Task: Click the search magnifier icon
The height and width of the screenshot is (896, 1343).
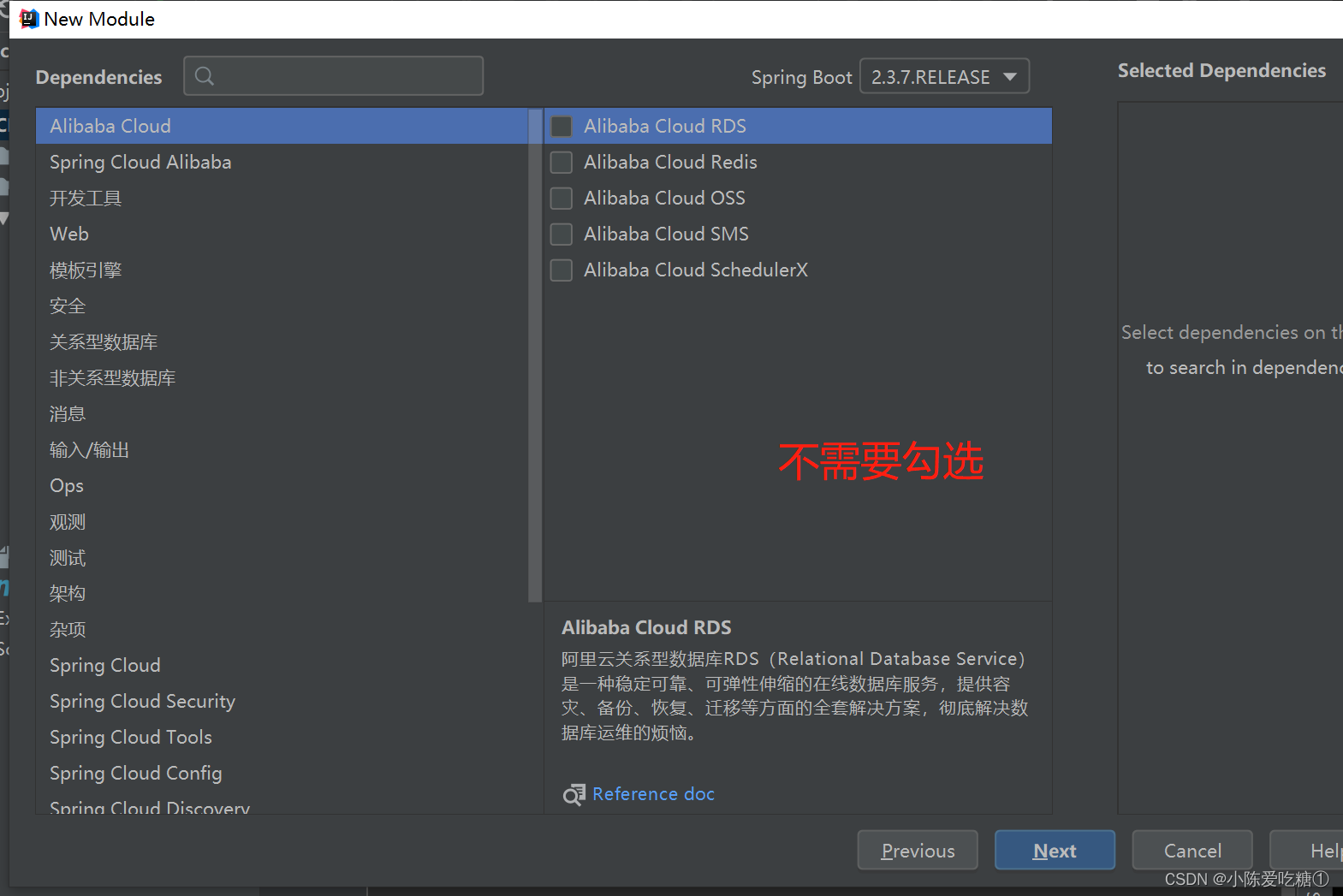Action: pyautogui.click(x=205, y=76)
